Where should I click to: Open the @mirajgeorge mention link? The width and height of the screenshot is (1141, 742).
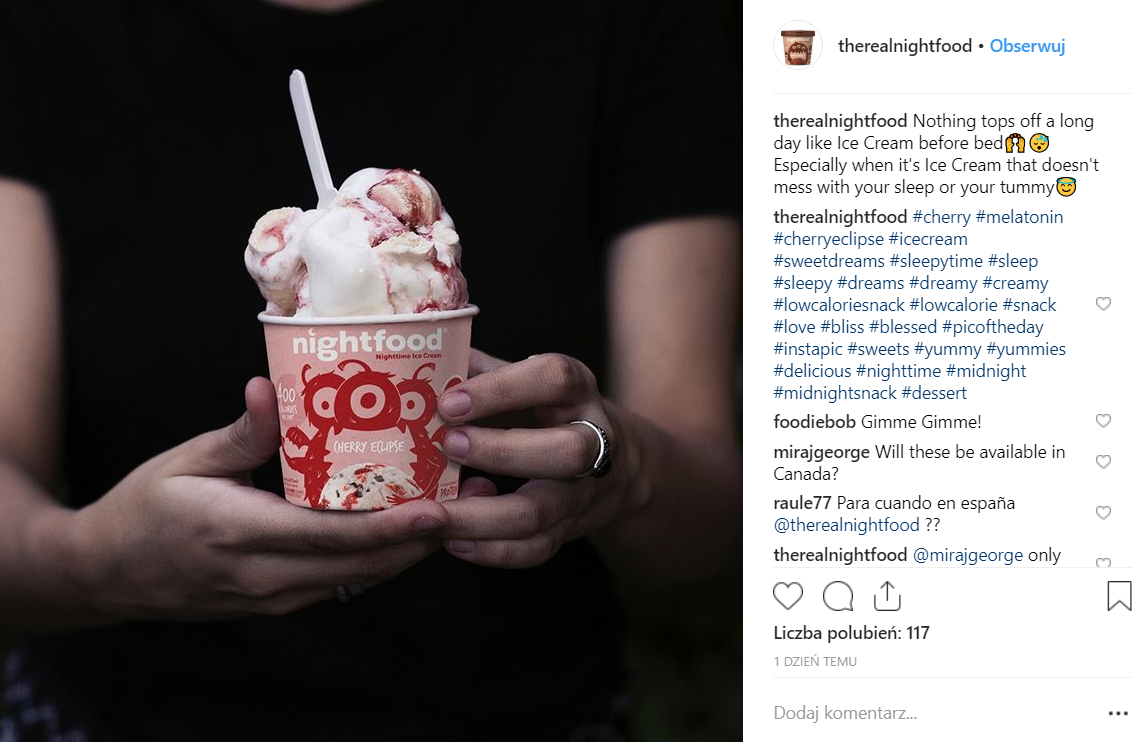(967, 555)
